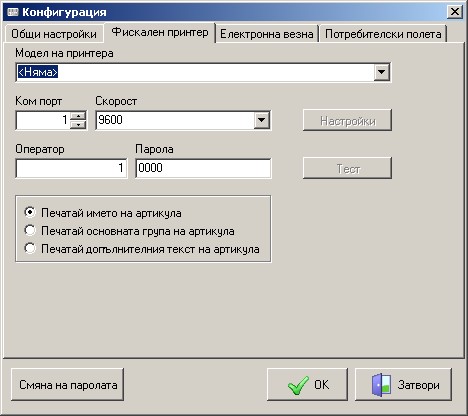Switch to Общи настройки tab

54,34
